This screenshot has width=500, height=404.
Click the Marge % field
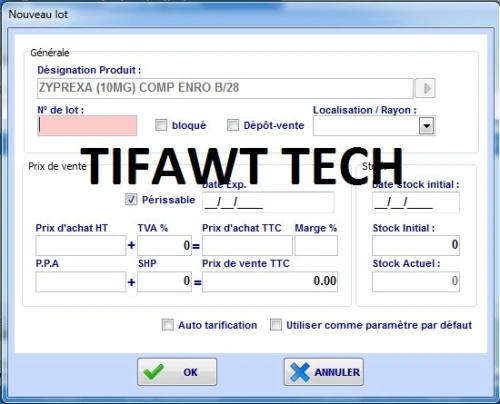coord(316,245)
